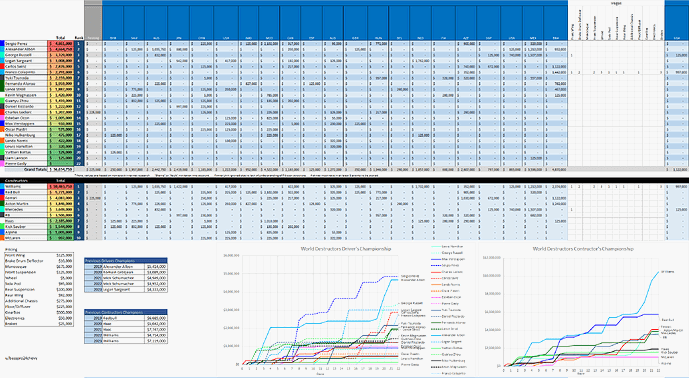Click the Williams line label in contractor chart
Viewport: 689px width, 378px height.
pos(667,272)
